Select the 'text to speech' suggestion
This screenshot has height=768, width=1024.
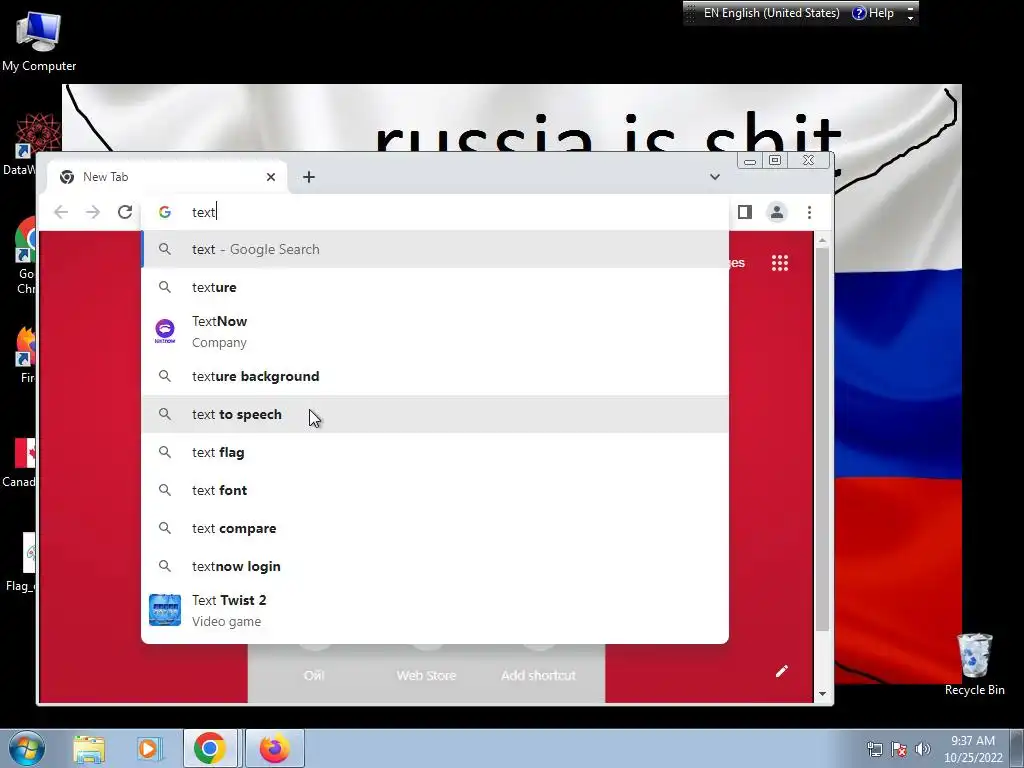pos(435,414)
